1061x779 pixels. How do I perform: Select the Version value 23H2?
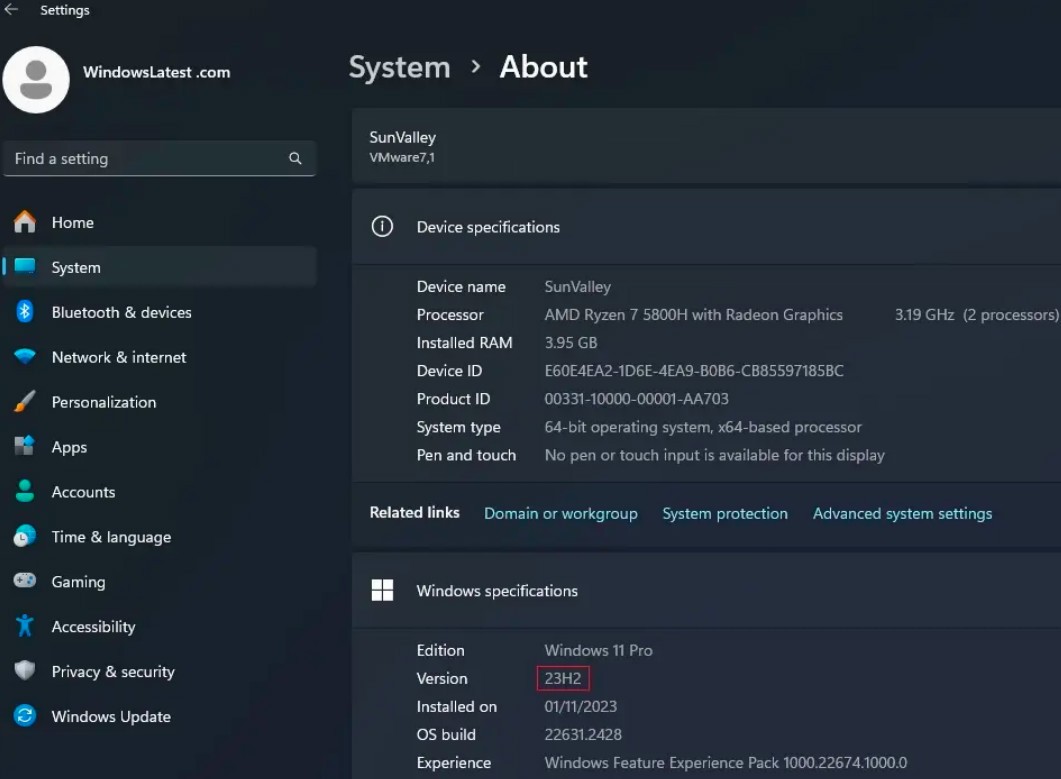[x=563, y=678]
